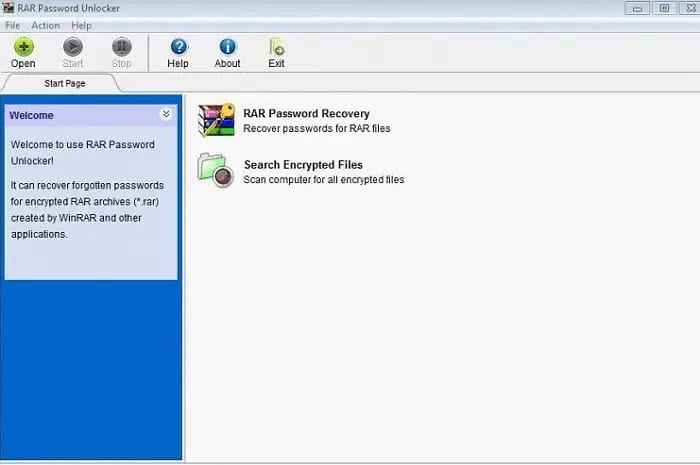This screenshot has height=465, width=700.
Task: Click the Stop toolbar icon
Action: 121,47
